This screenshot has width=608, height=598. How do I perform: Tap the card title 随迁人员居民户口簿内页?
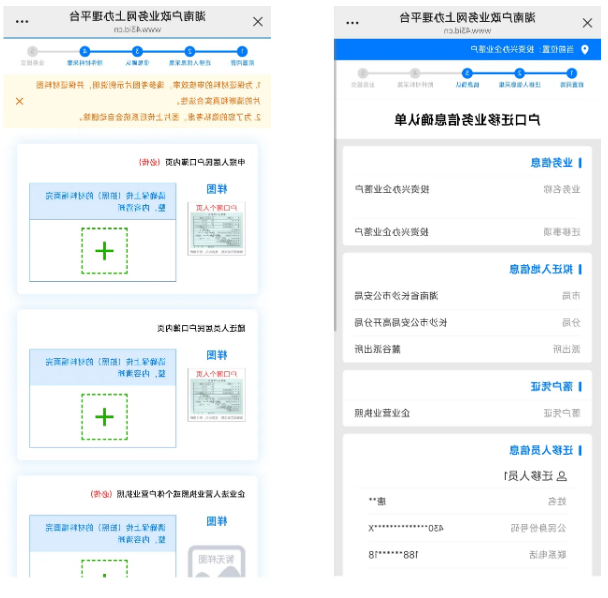(201, 328)
